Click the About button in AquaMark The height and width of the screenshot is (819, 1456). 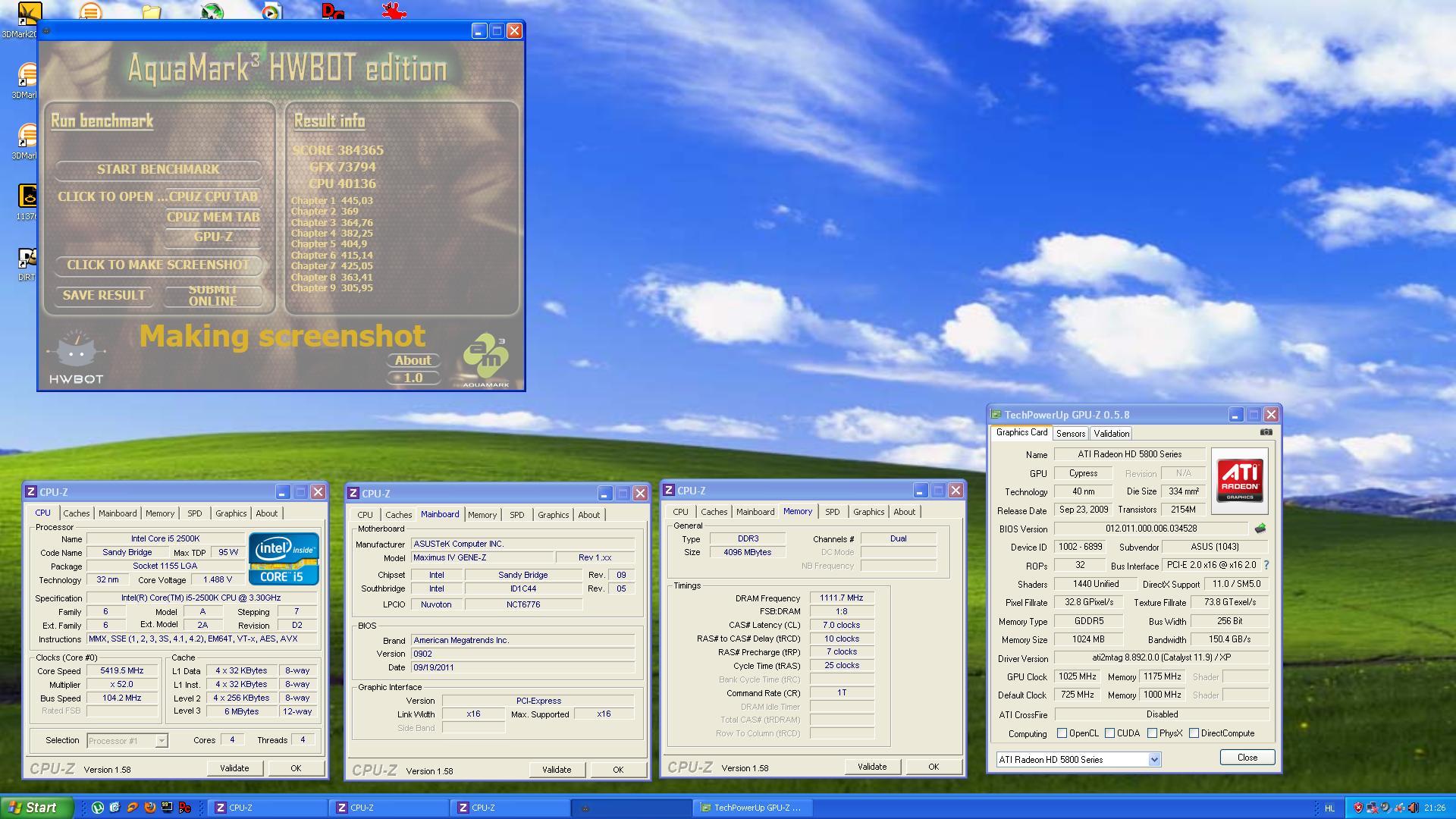tap(413, 360)
